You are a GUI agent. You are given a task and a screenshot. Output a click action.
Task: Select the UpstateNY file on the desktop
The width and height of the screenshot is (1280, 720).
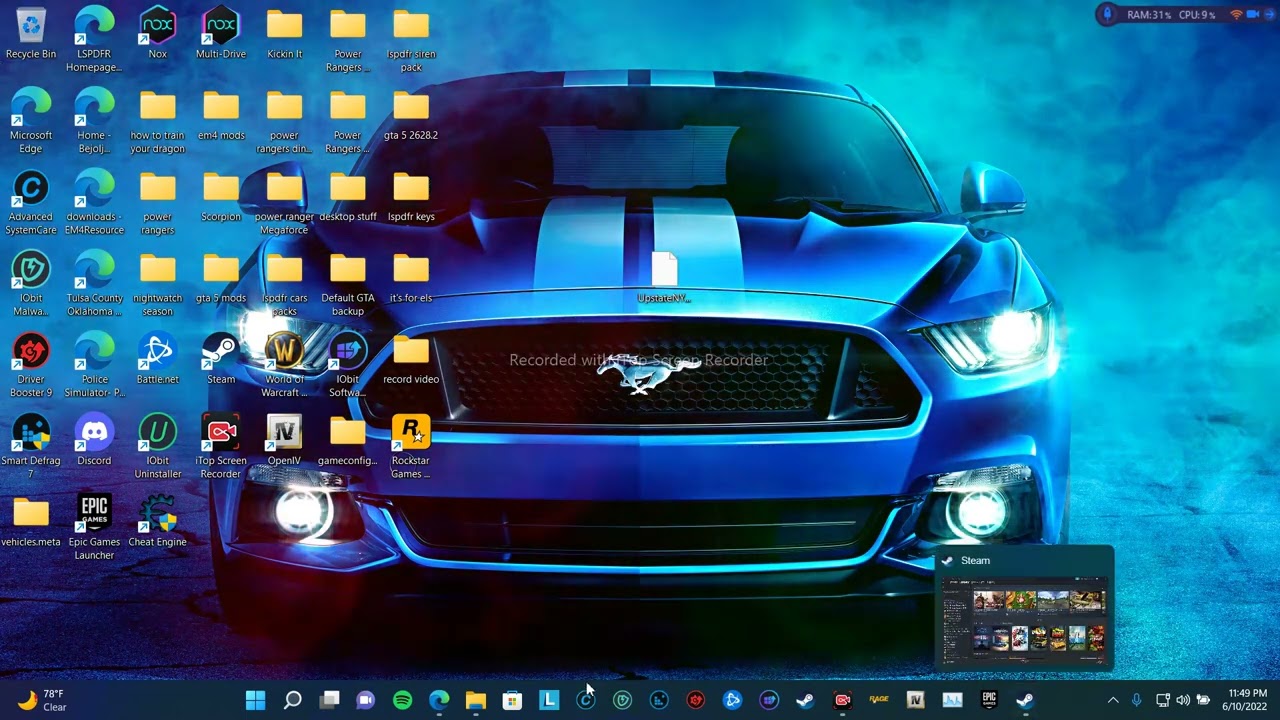[664, 278]
